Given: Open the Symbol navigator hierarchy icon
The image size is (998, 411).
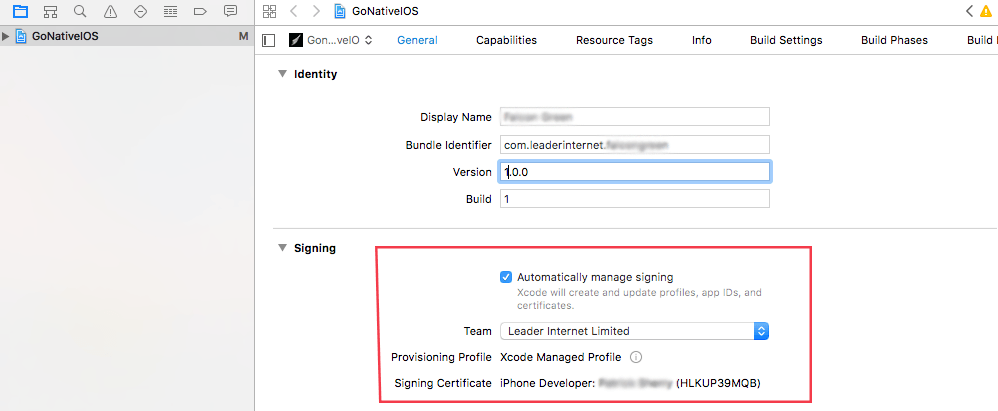Looking at the screenshot, I should pos(50,11).
